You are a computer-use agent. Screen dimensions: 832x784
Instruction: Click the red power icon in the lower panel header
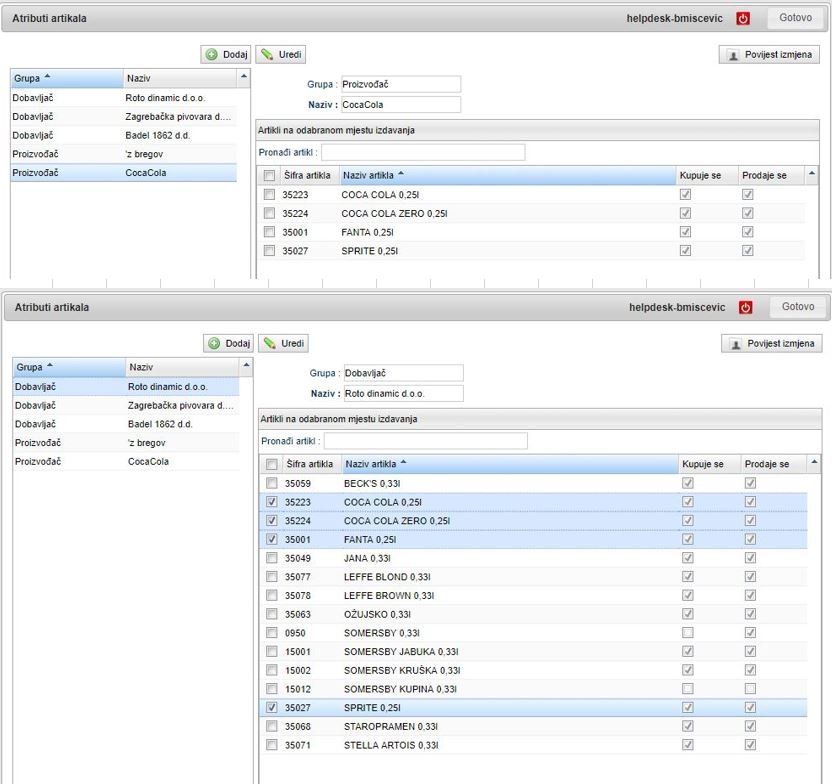pyautogui.click(x=745, y=307)
